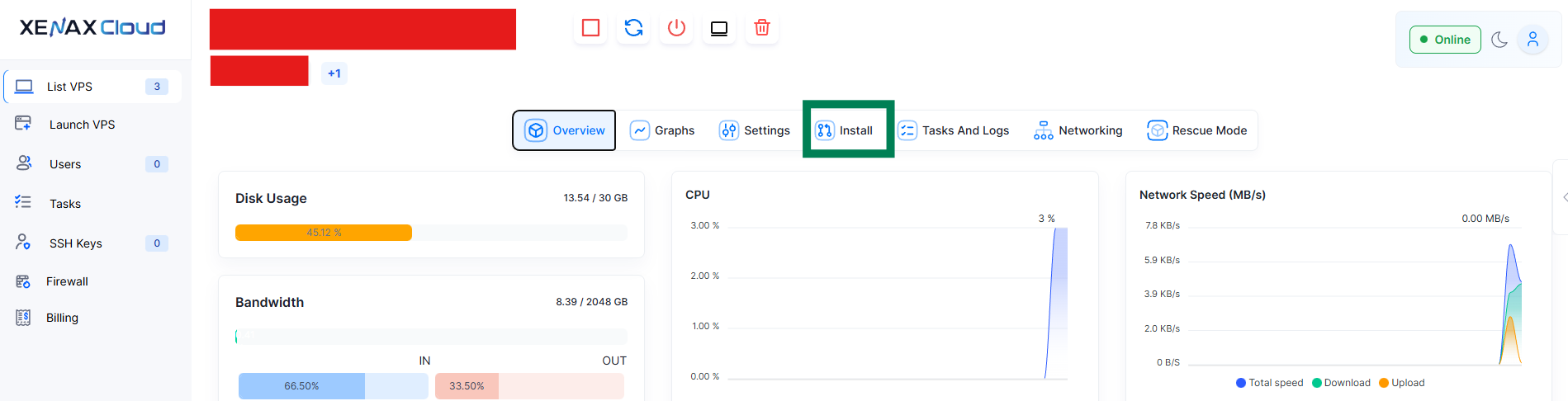Viewport: 1568px width, 401px height.
Task: Open the Tasks And Logs tab
Action: point(954,130)
